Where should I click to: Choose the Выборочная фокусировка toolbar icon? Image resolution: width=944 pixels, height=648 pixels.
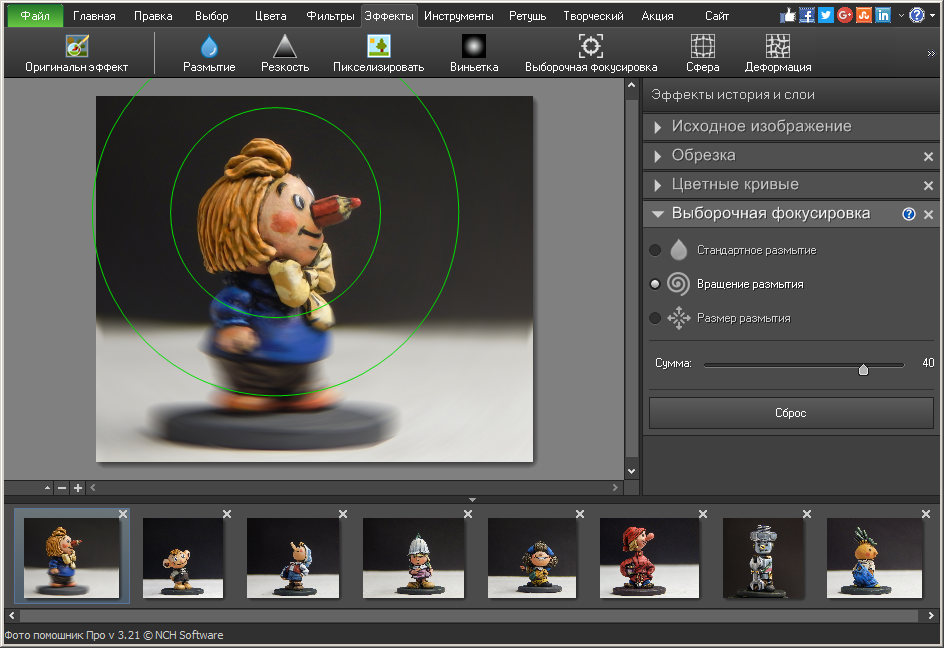[x=590, y=47]
